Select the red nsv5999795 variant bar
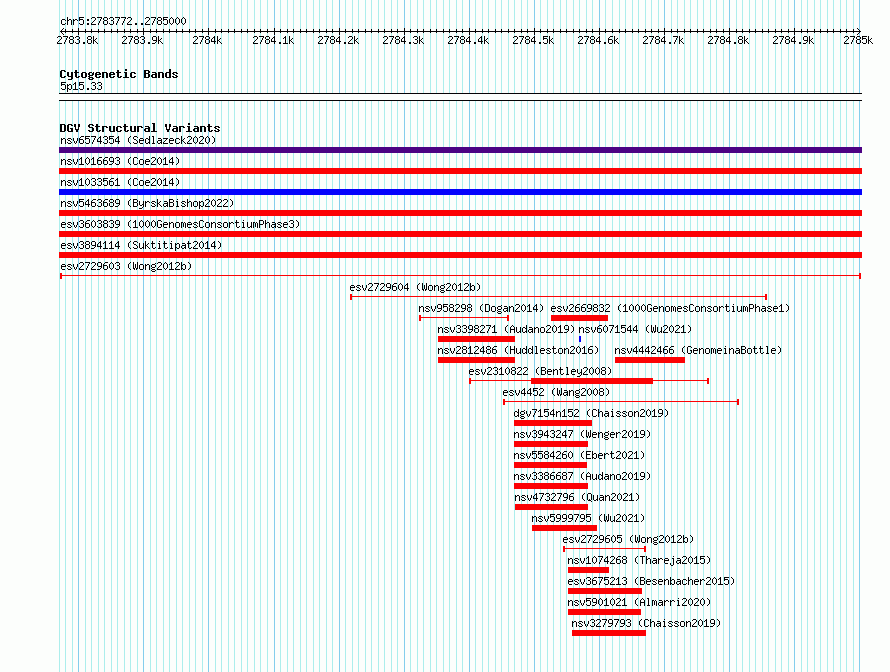Screen dimensions: 890x672 point(564,528)
